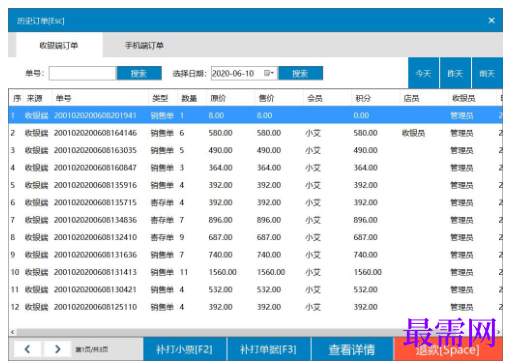Click the 收银员 店员 cell in row 2
The width and height of the screenshot is (515, 364).
tap(413, 133)
